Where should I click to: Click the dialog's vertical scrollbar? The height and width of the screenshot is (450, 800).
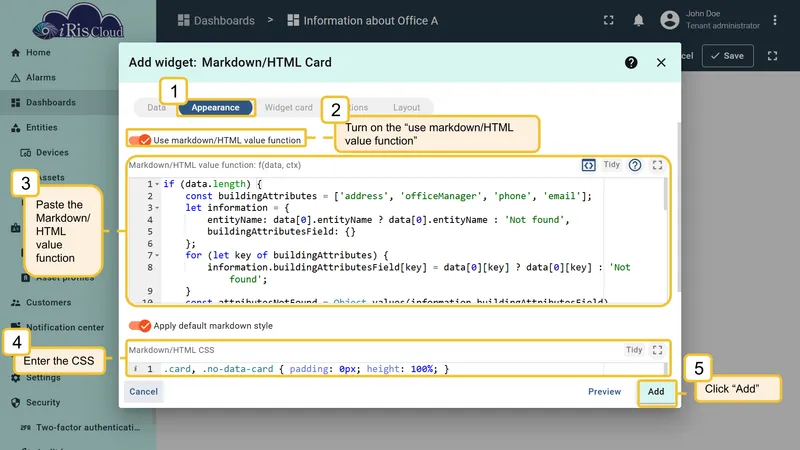[679, 207]
